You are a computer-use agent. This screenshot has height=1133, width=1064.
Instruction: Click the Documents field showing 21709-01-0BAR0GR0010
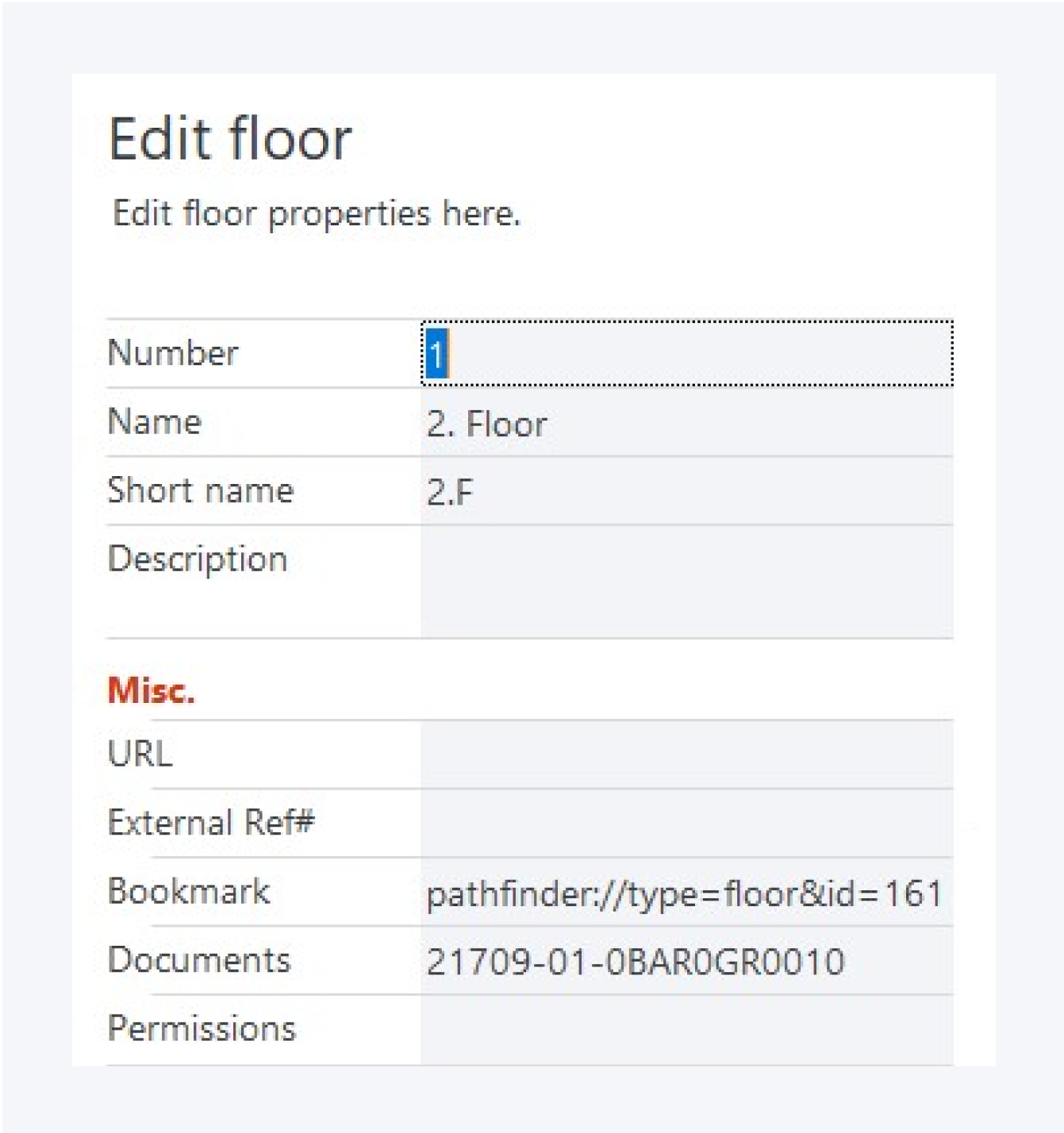(686, 961)
